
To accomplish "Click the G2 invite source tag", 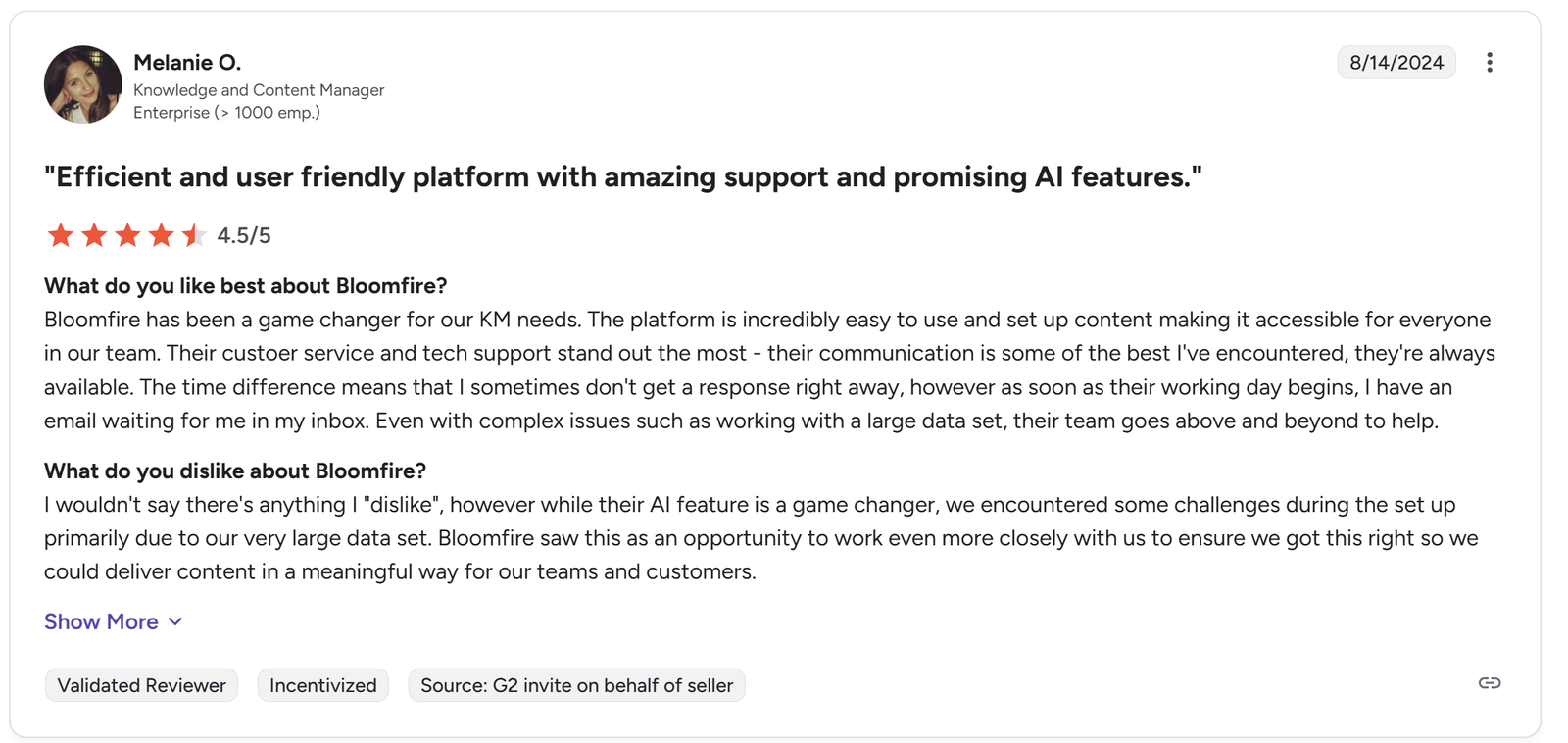I will [576, 685].
